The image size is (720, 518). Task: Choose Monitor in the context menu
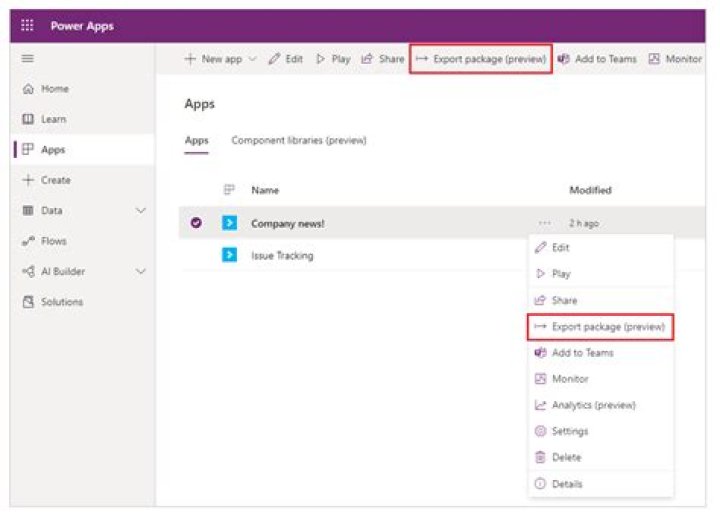point(601,379)
